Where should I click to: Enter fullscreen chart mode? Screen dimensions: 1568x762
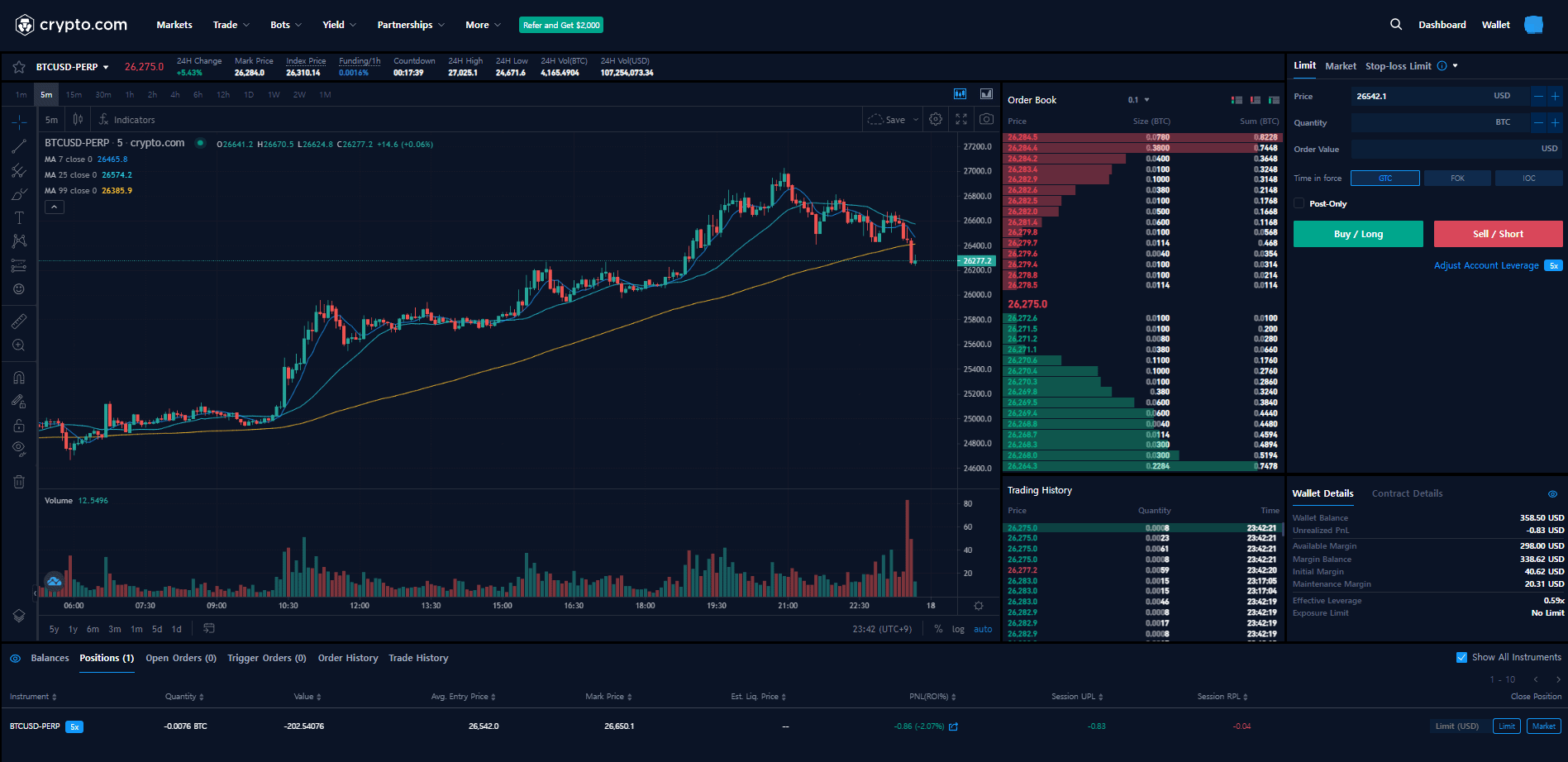961,120
